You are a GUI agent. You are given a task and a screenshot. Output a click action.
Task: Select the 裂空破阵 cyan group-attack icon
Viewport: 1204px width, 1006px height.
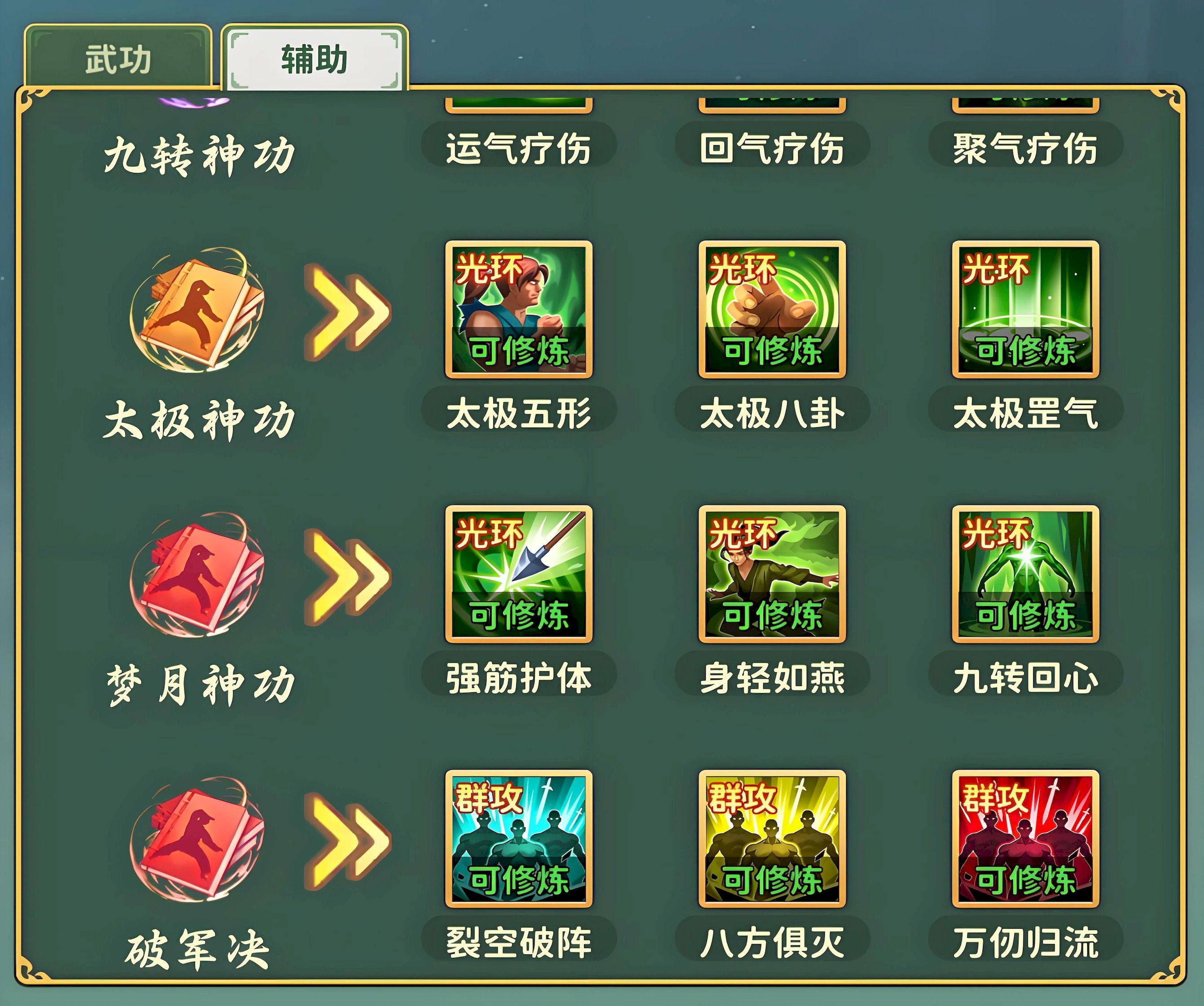[518, 838]
